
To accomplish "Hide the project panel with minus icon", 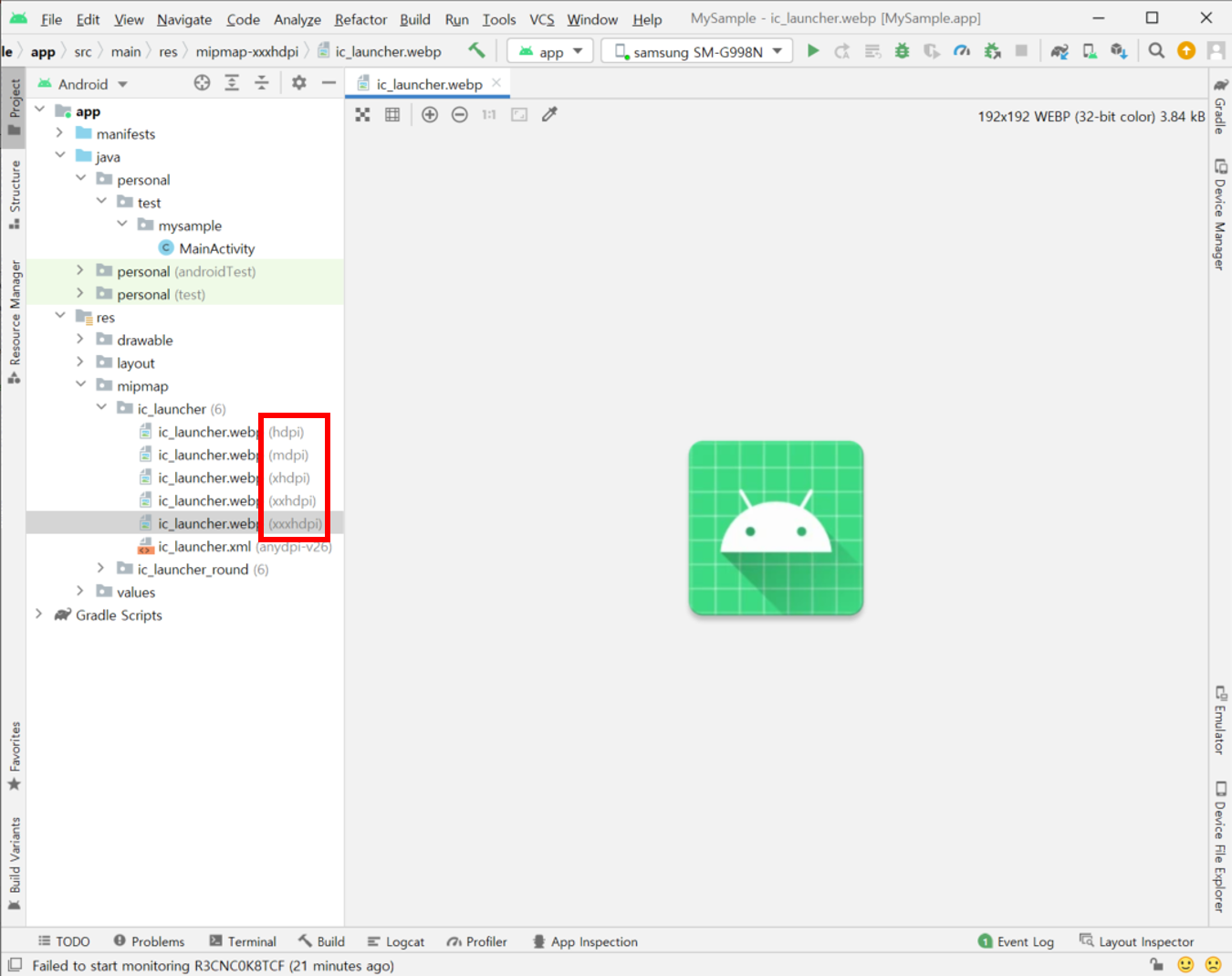I will click(329, 83).
